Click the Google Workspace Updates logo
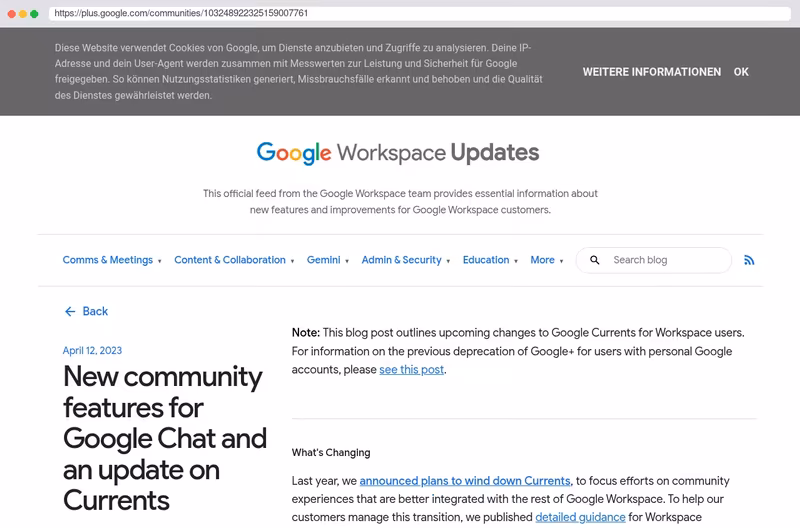The image size is (800, 528). pos(397,153)
